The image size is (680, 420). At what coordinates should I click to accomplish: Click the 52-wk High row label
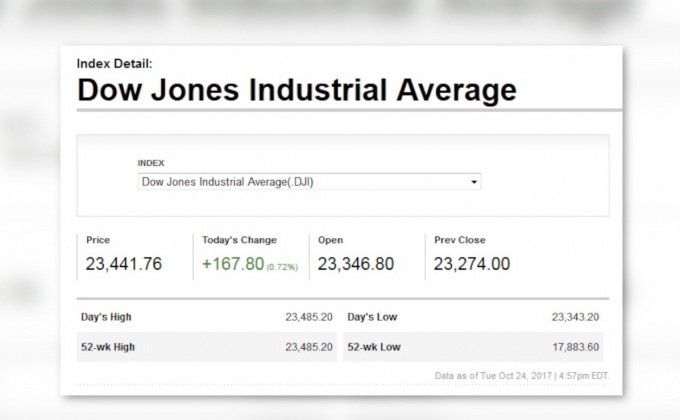click(108, 347)
